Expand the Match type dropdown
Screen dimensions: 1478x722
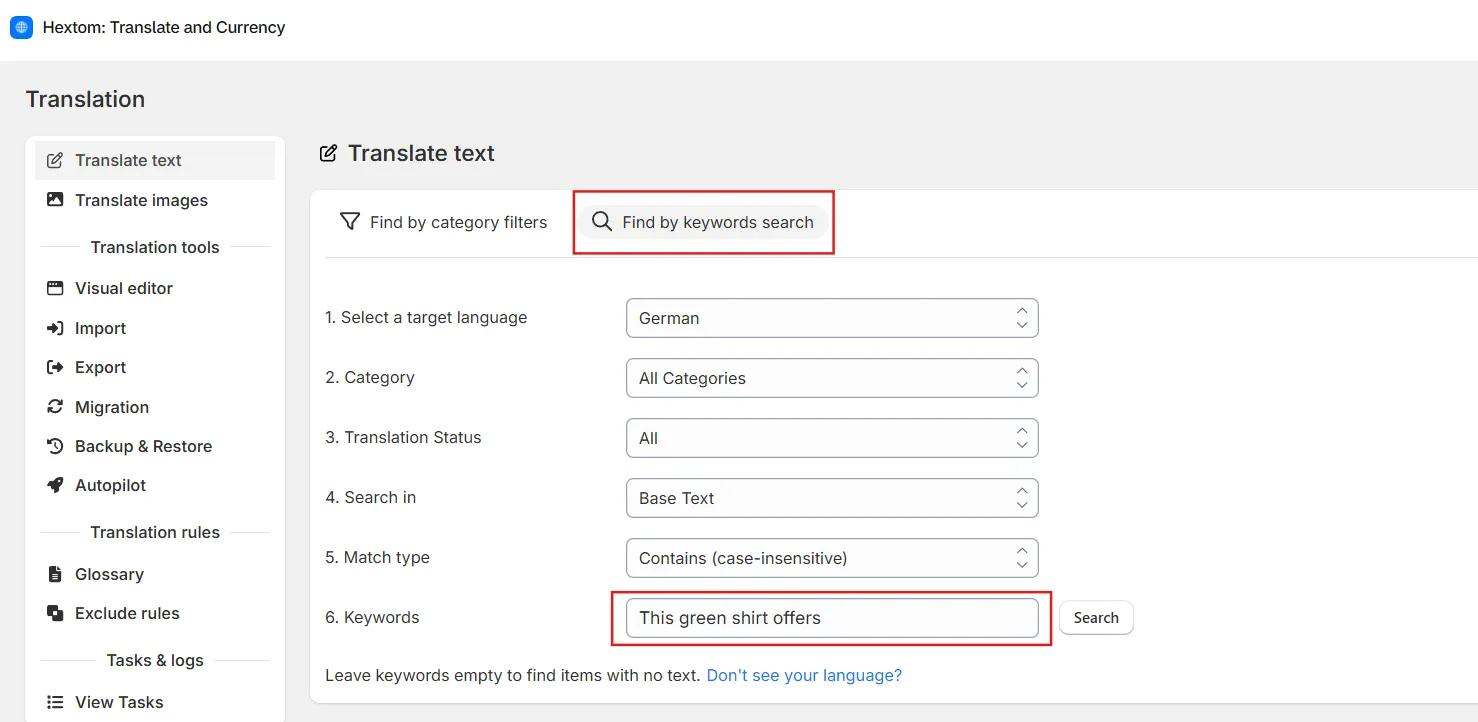pos(832,558)
